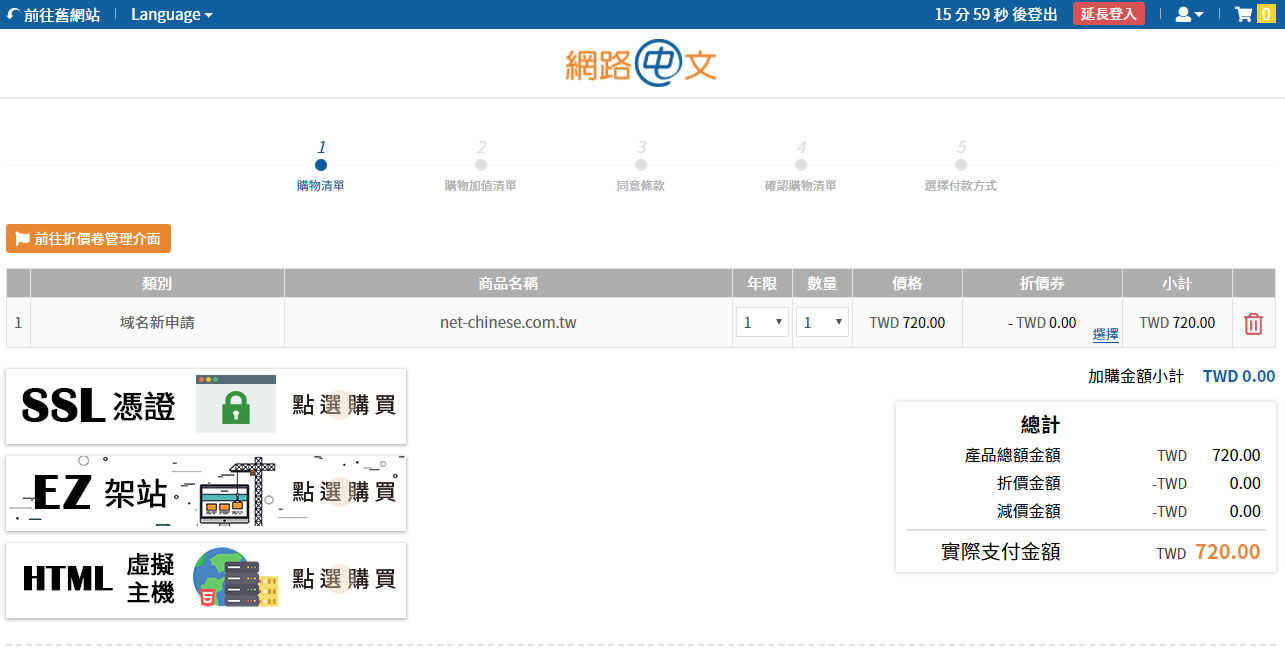Viewport: 1285px width, 650px height.
Task: Click the 產品總額金額 row in totals
Action: pos(1085,455)
